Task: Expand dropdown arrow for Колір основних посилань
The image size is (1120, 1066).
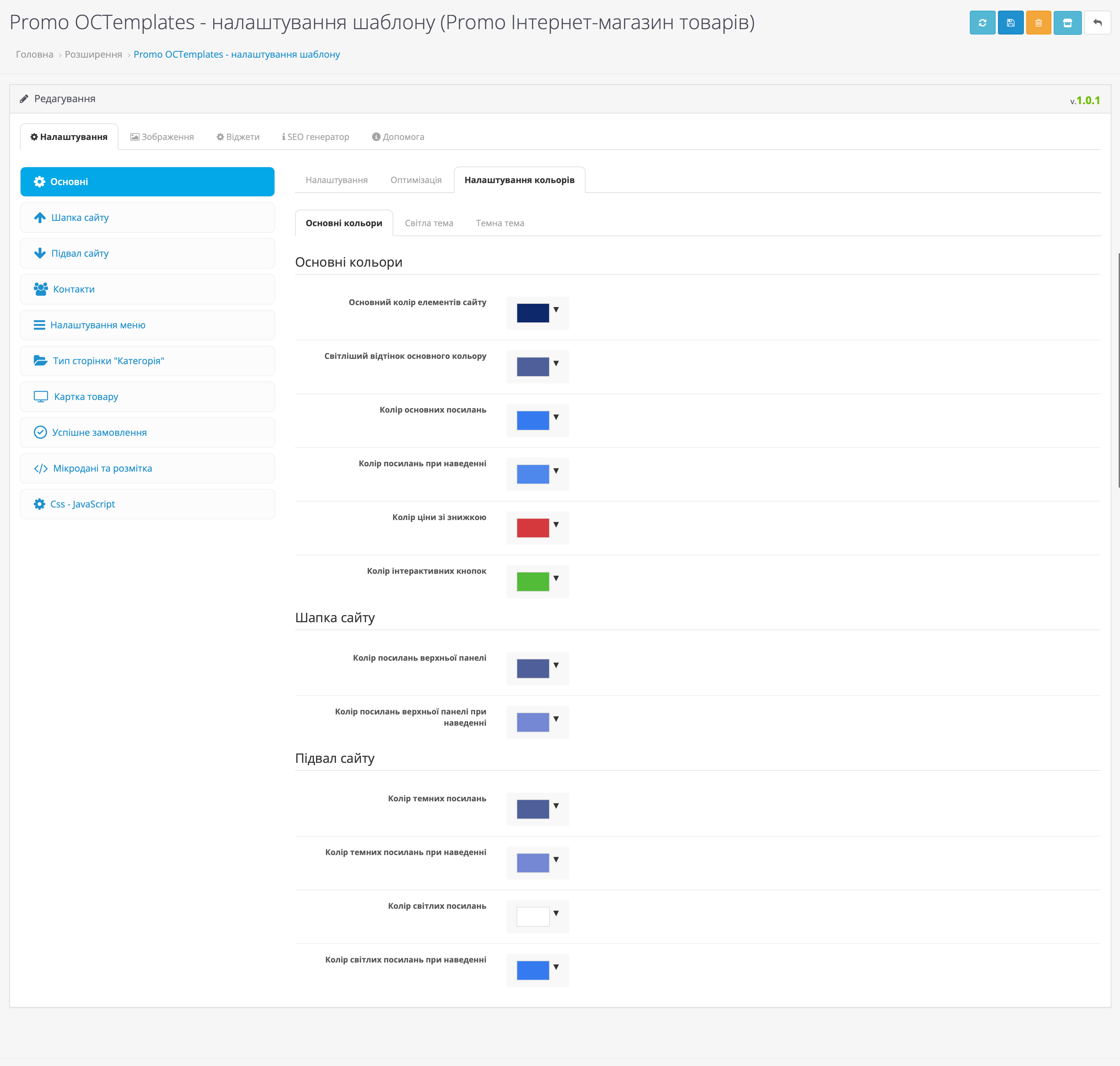Action: pyautogui.click(x=556, y=417)
